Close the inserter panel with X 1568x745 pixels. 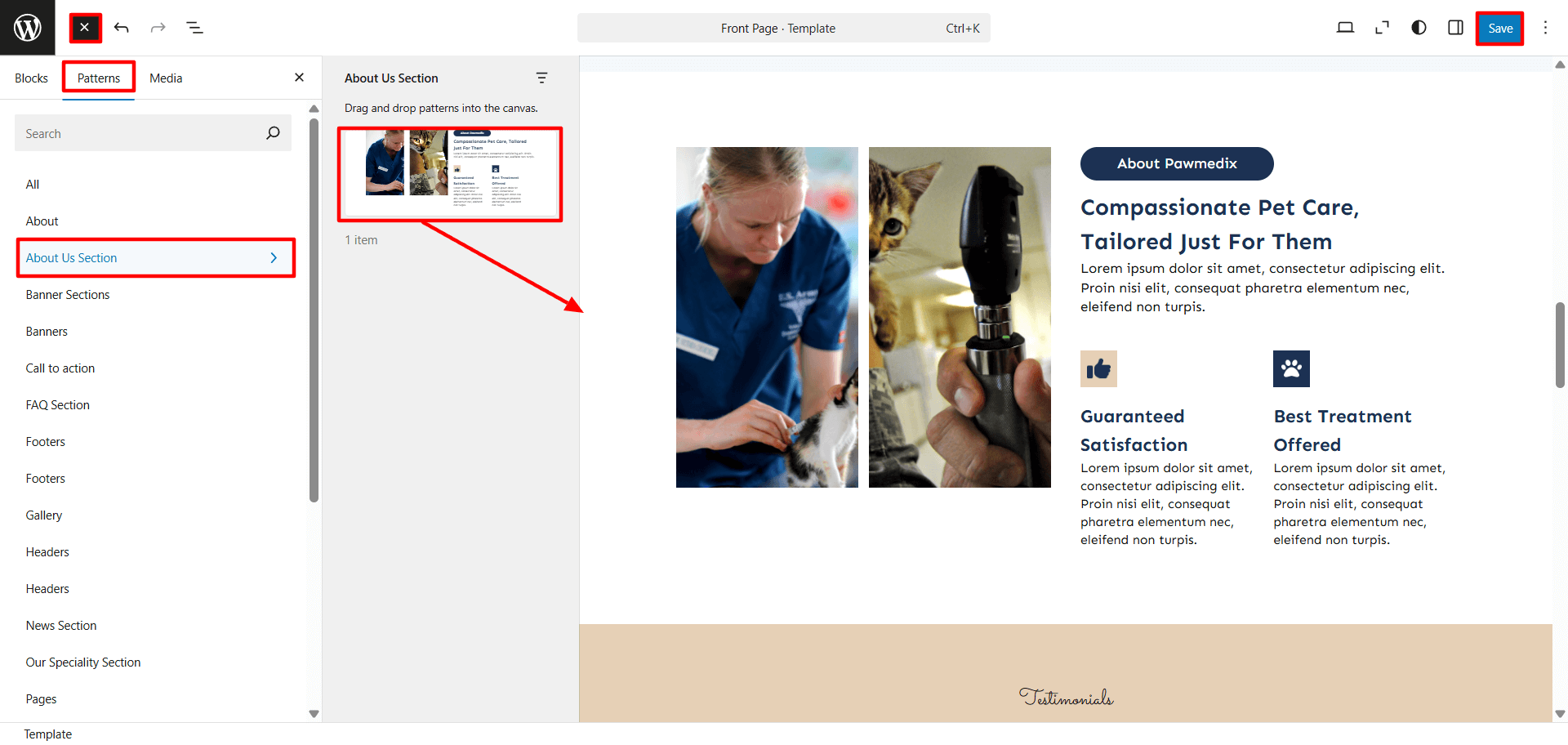pos(299,78)
